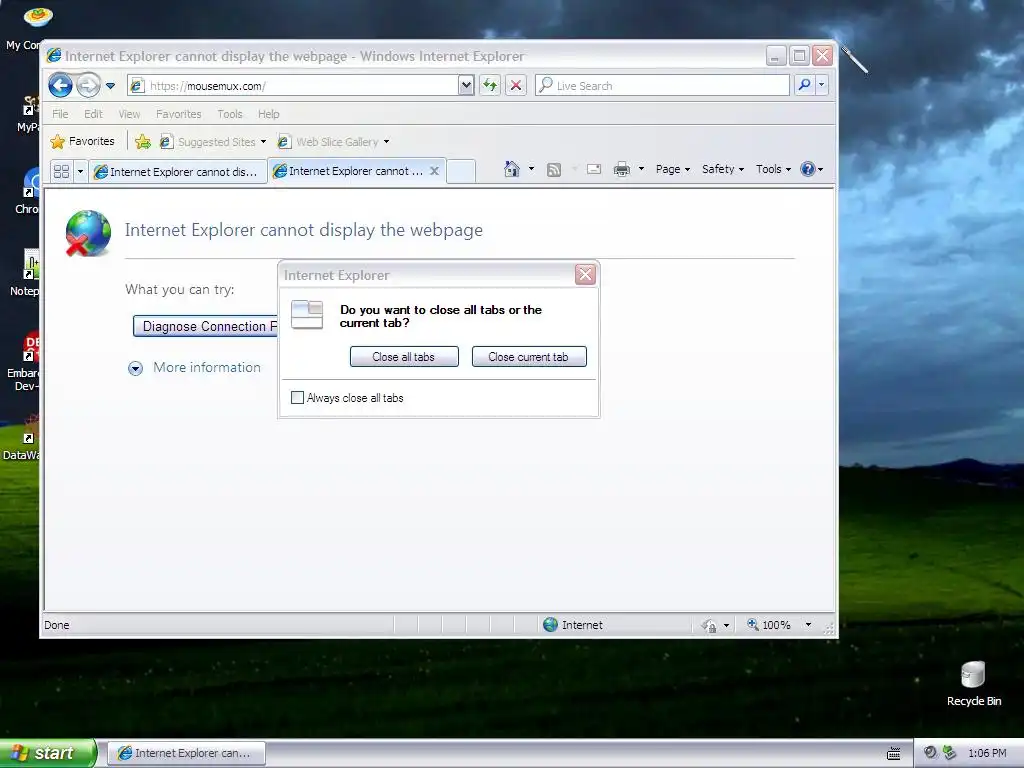Click the Internet Explorer taskbar button
This screenshot has width=1024, height=768.
pos(186,753)
